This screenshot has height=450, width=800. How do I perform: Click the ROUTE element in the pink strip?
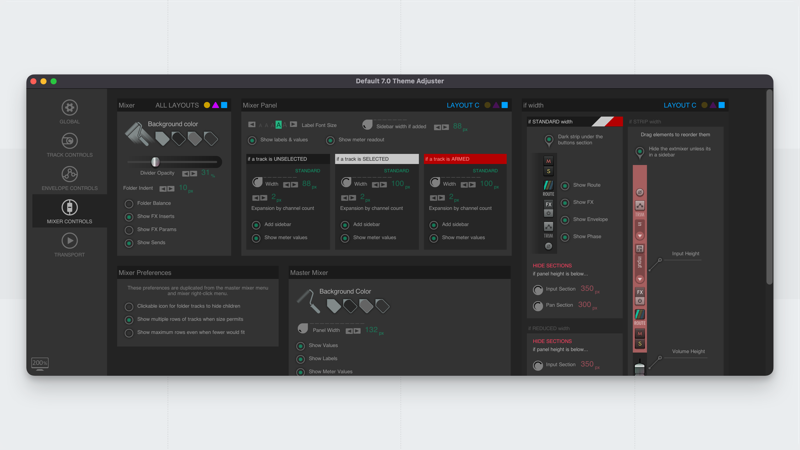(x=639, y=317)
